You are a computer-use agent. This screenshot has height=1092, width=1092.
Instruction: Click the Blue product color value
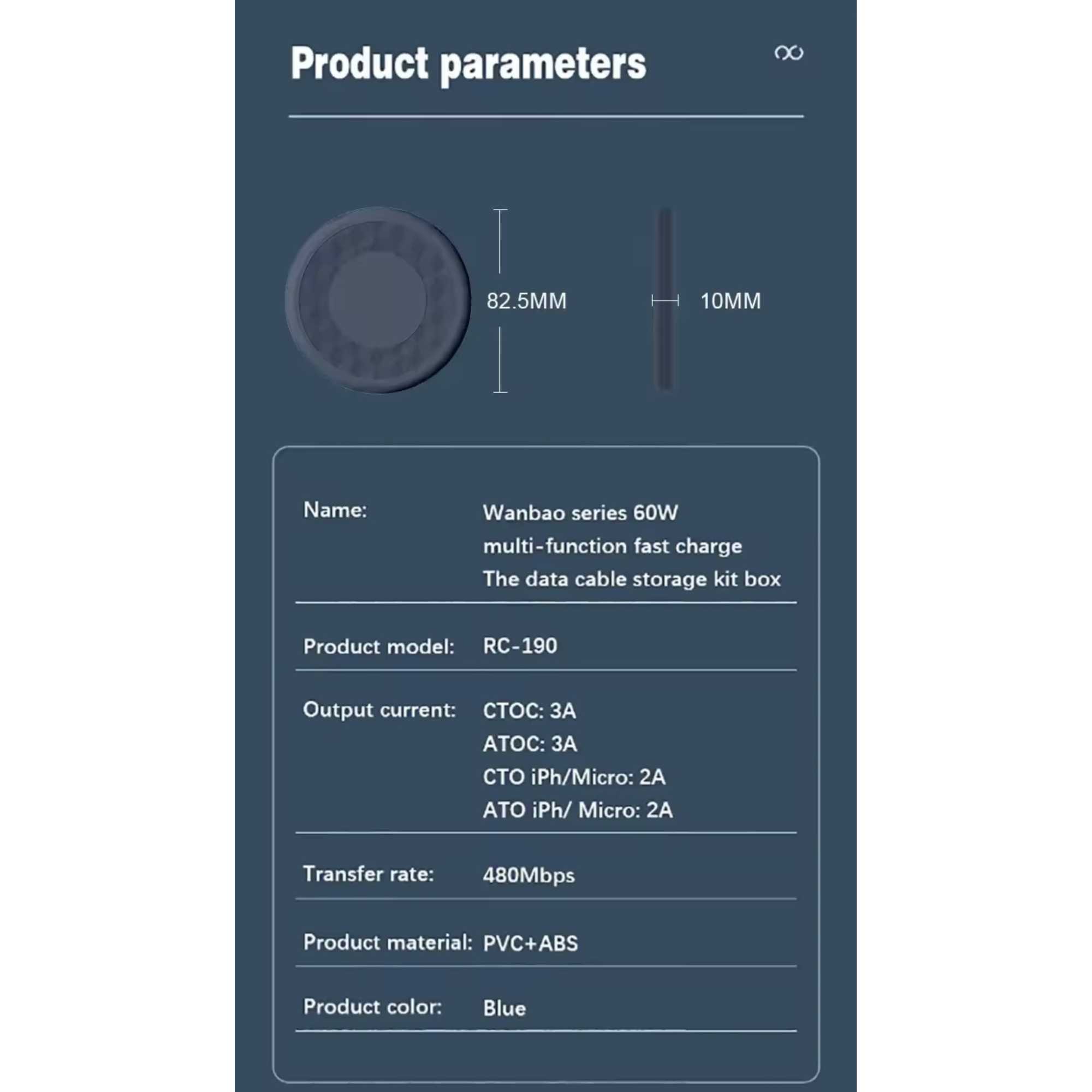coord(504,1008)
